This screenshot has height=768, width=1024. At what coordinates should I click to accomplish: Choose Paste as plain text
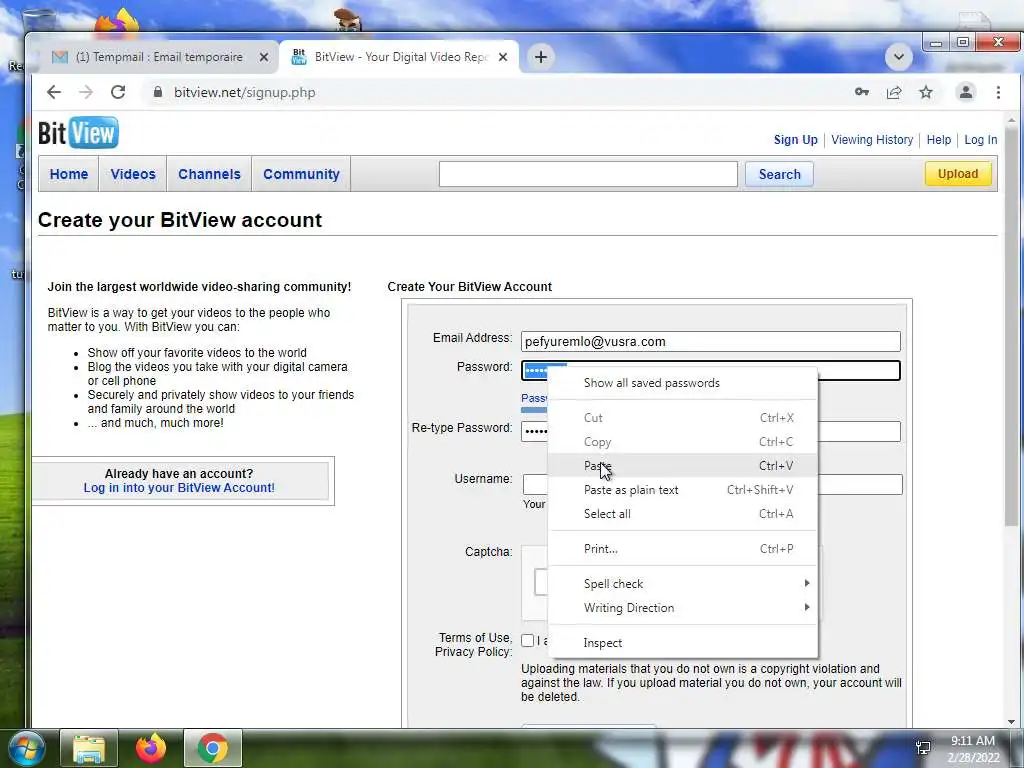pyautogui.click(x=682, y=490)
